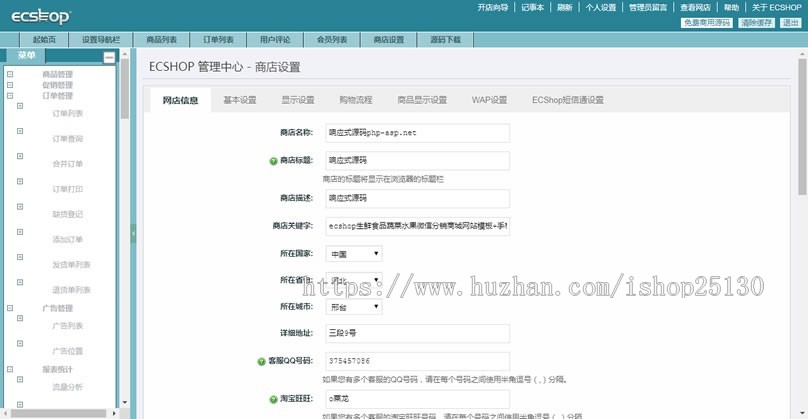Open the 帮助 link
The height and width of the screenshot is (419, 808).
click(x=731, y=7)
